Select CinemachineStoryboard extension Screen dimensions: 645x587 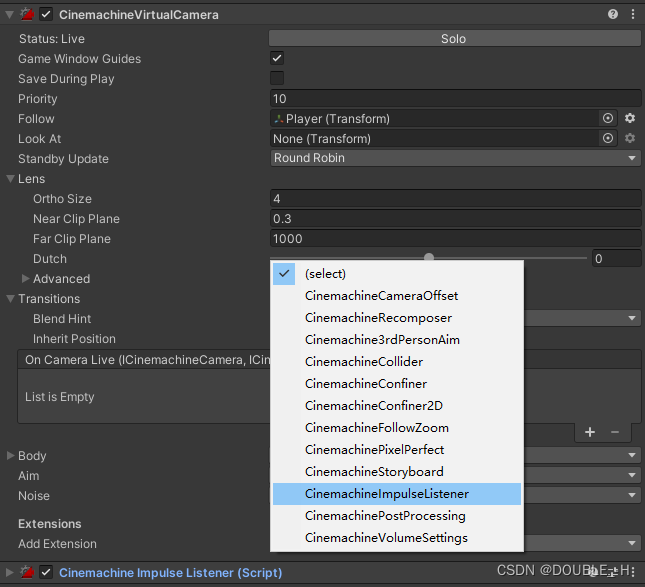(x=397, y=472)
